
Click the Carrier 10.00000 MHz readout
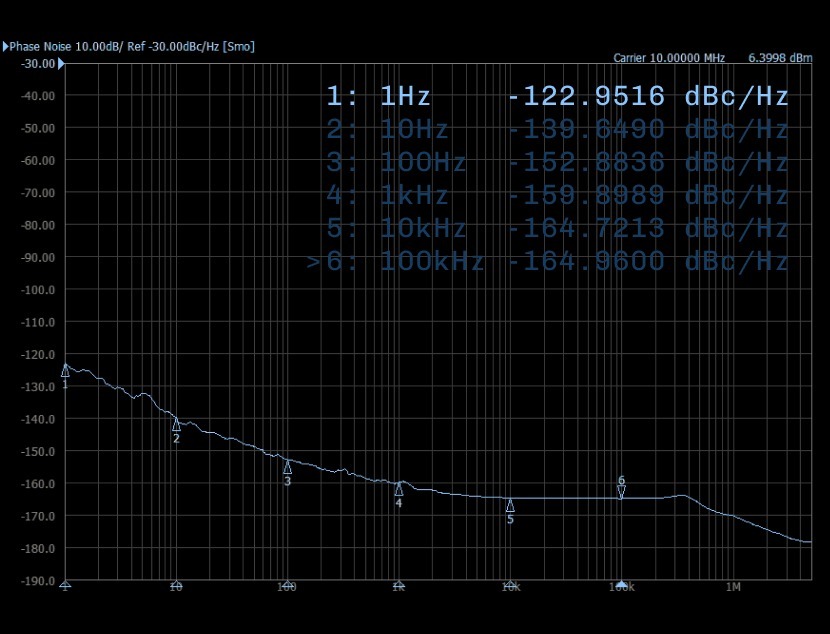669,58
